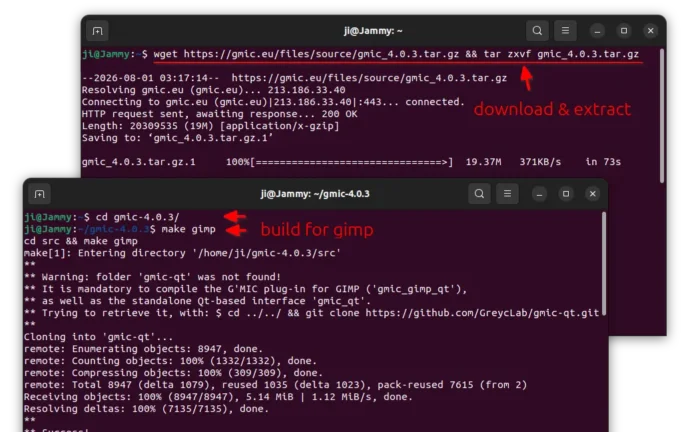Click github.com/GreycLab/gmic-qt.git URL
The width and height of the screenshot is (700, 432).
[x=482, y=313]
